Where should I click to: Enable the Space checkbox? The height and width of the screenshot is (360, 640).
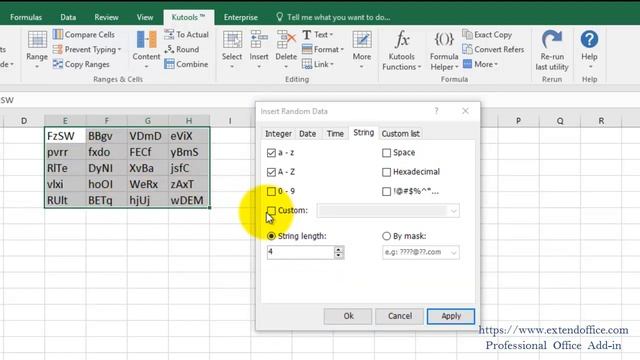[x=386, y=153]
